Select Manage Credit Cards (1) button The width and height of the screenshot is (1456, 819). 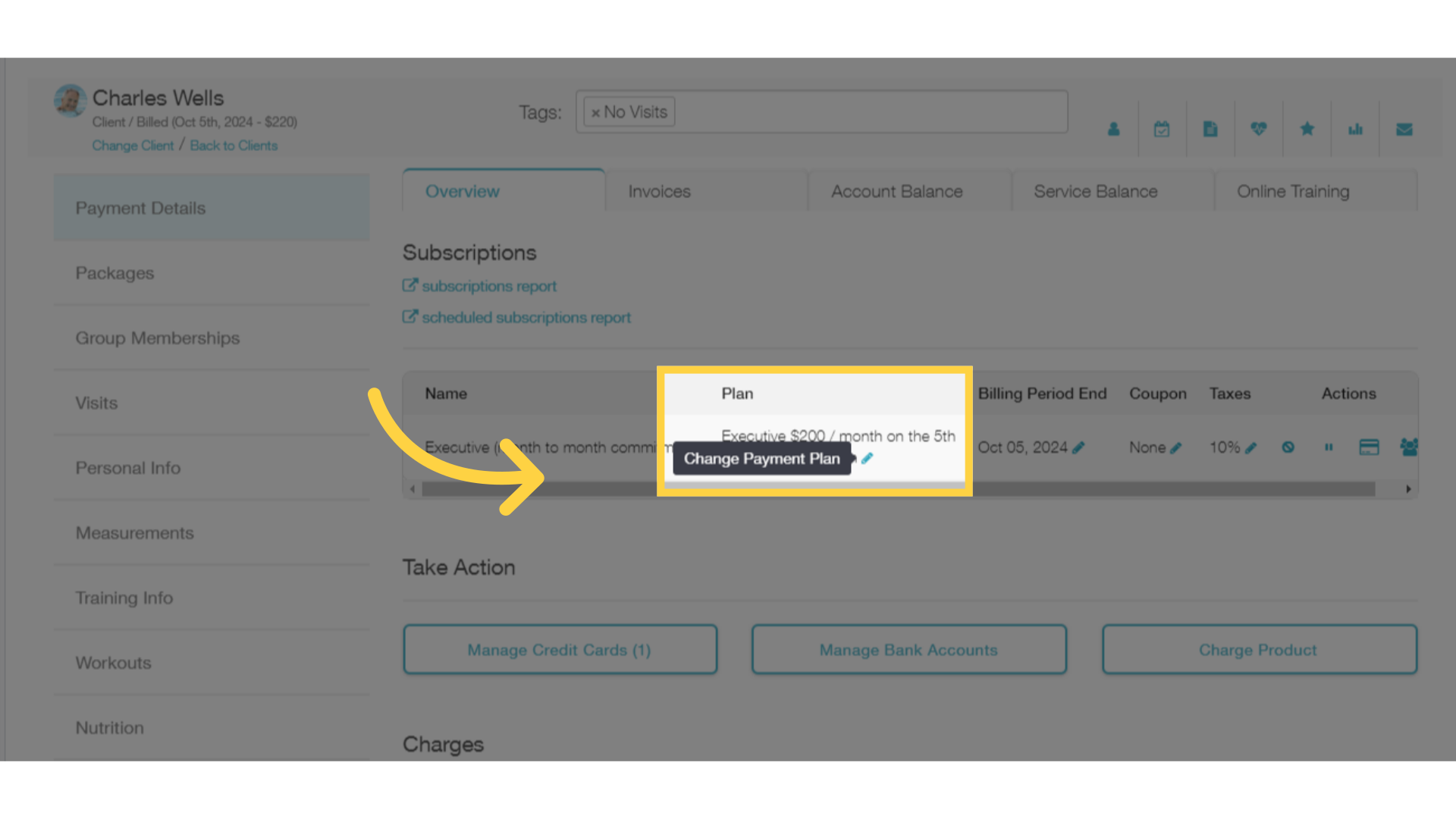click(559, 650)
